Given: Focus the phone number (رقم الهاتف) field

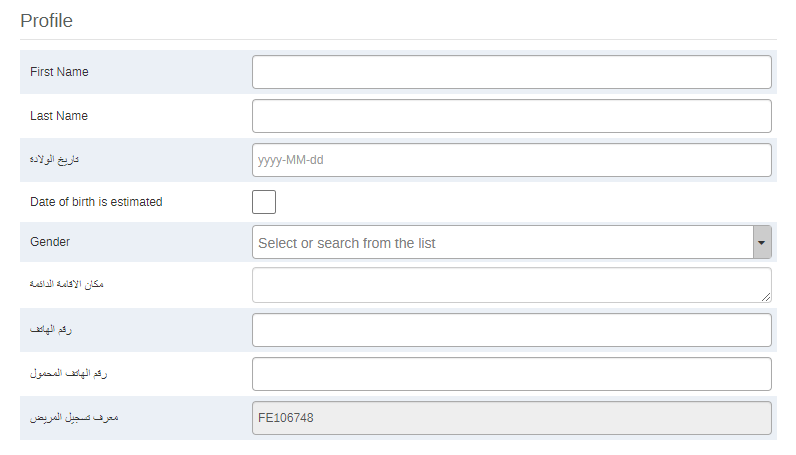Looking at the screenshot, I should click(511, 330).
